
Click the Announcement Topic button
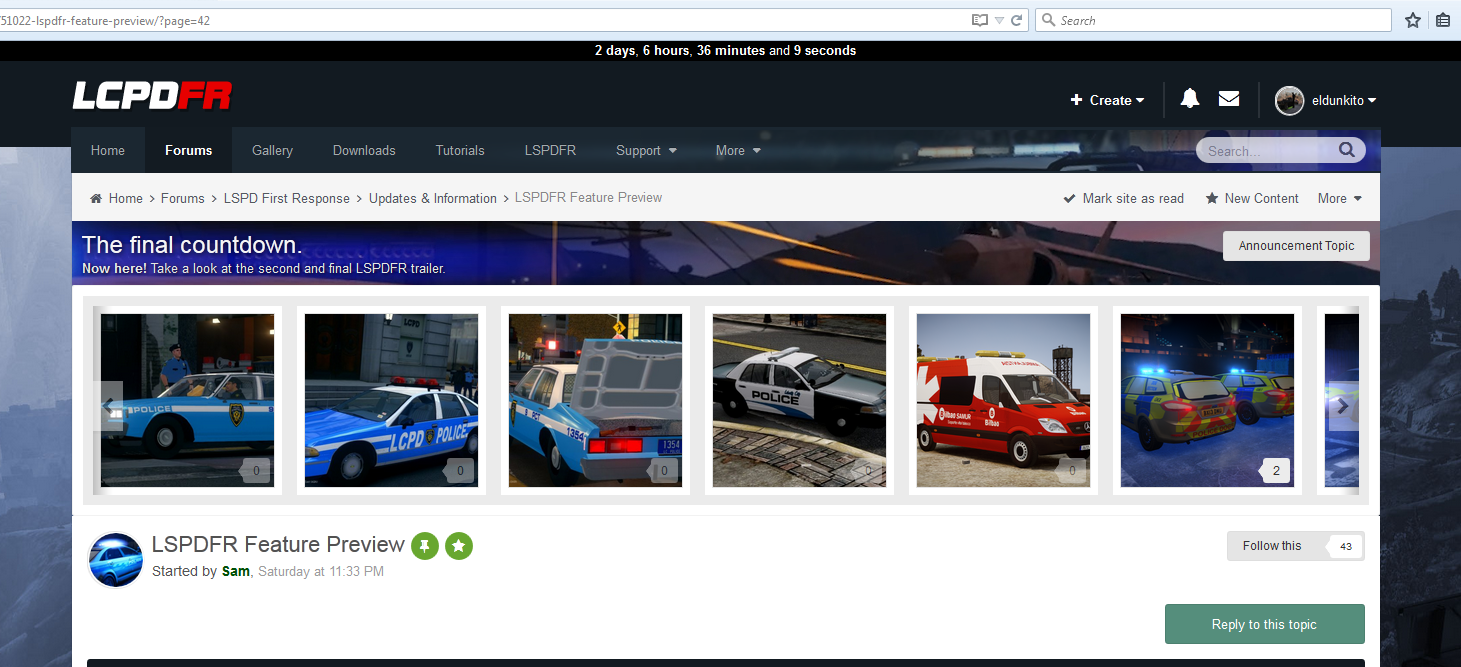pos(1296,246)
